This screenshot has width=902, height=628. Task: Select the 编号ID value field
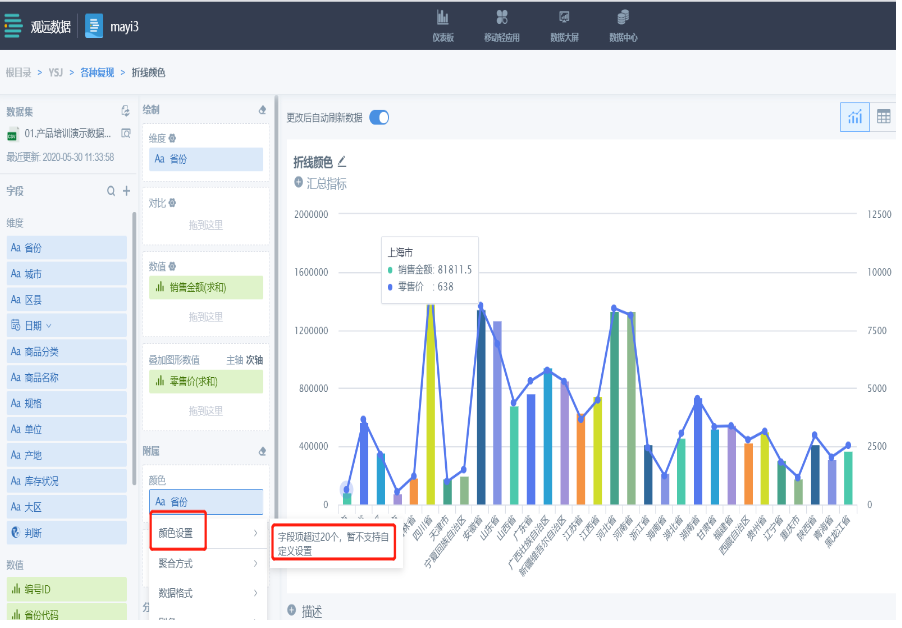[67, 589]
